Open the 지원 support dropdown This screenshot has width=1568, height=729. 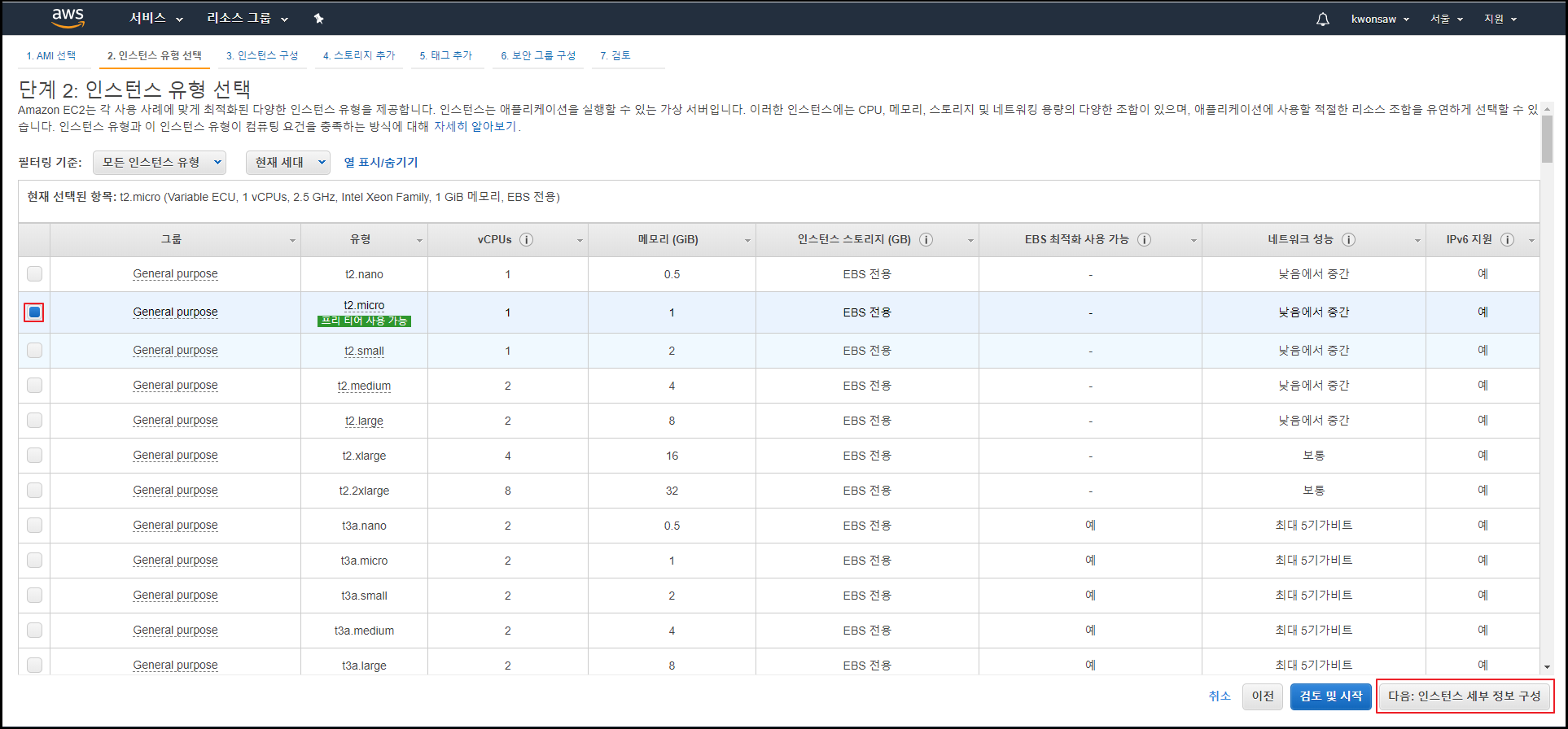point(1500,19)
